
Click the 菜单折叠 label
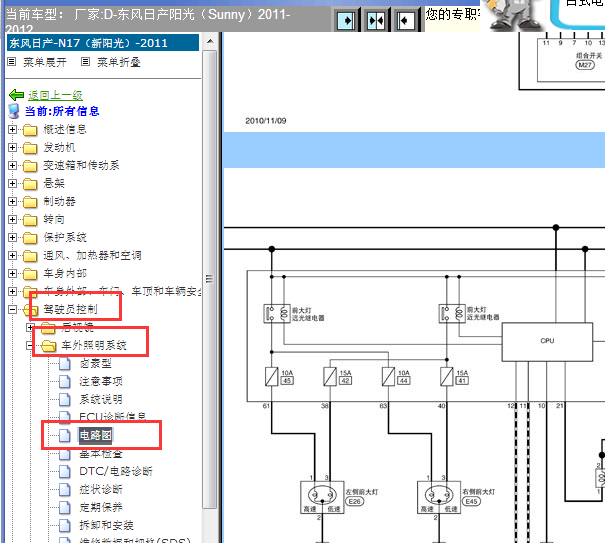tap(119, 62)
